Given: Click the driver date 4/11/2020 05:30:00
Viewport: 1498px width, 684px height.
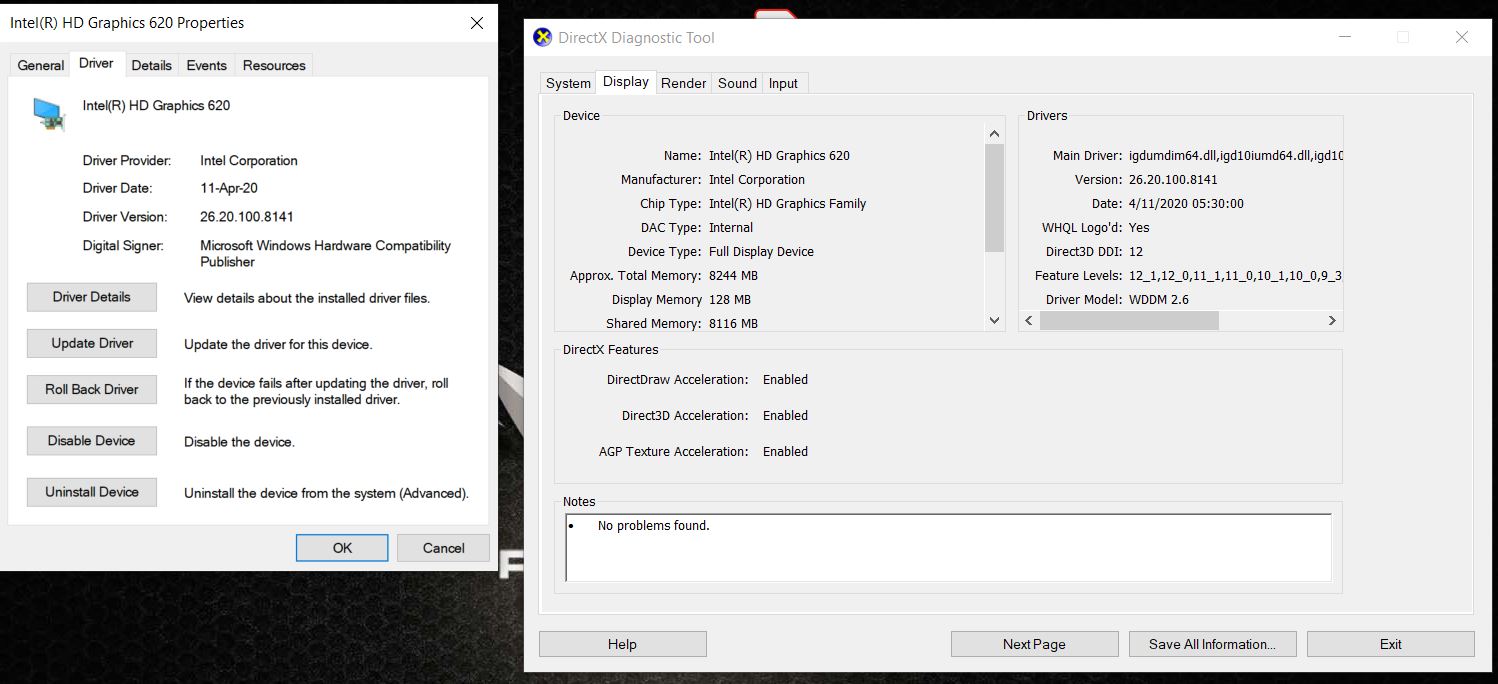Looking at the screenshot, I should [1186, 203].
